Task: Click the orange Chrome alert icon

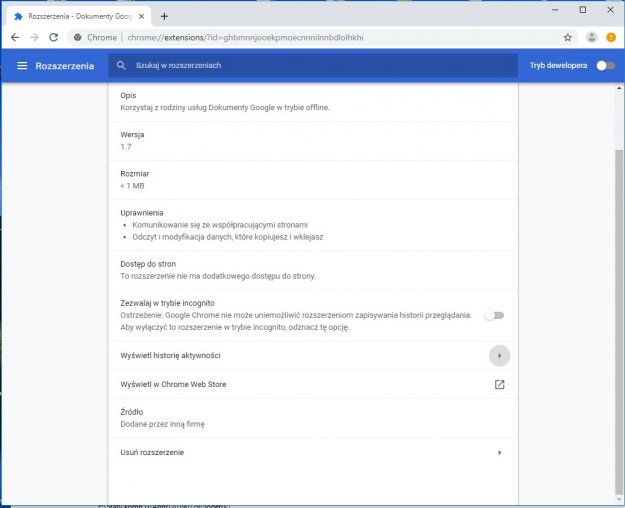Action: 611,37
